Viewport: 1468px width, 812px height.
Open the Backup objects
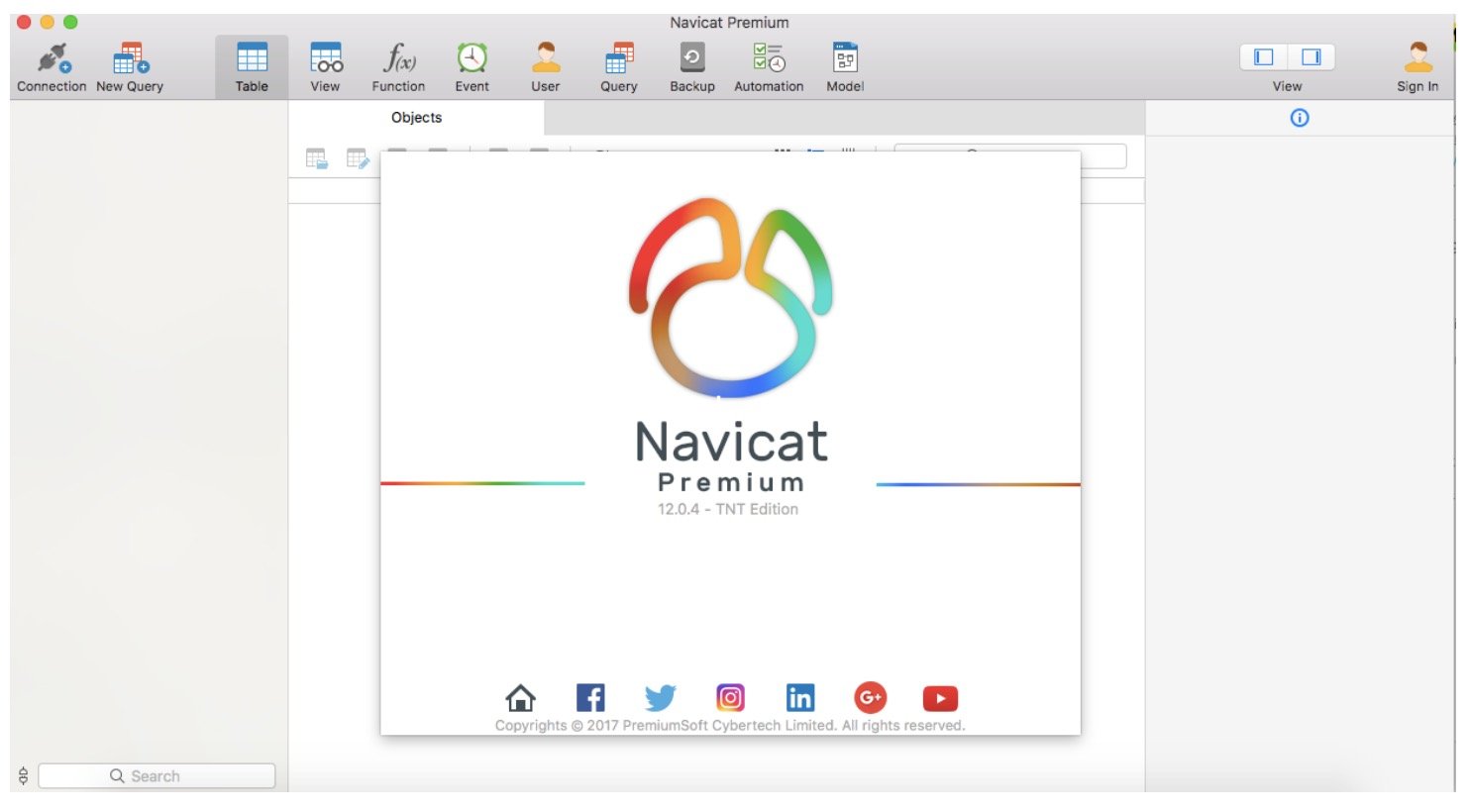coord(692,67)
